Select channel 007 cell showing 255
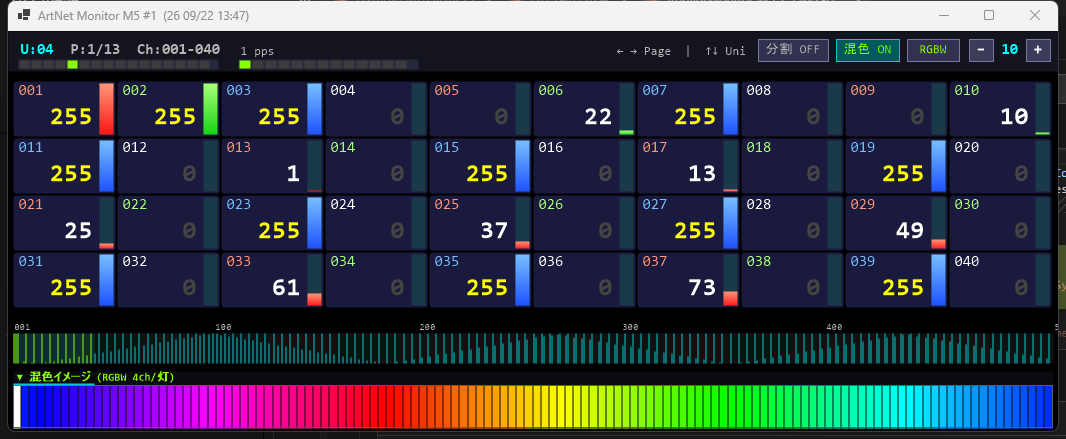Viewport: 1066px width, 439px height. pyautogui.click(x=689, y=109)
